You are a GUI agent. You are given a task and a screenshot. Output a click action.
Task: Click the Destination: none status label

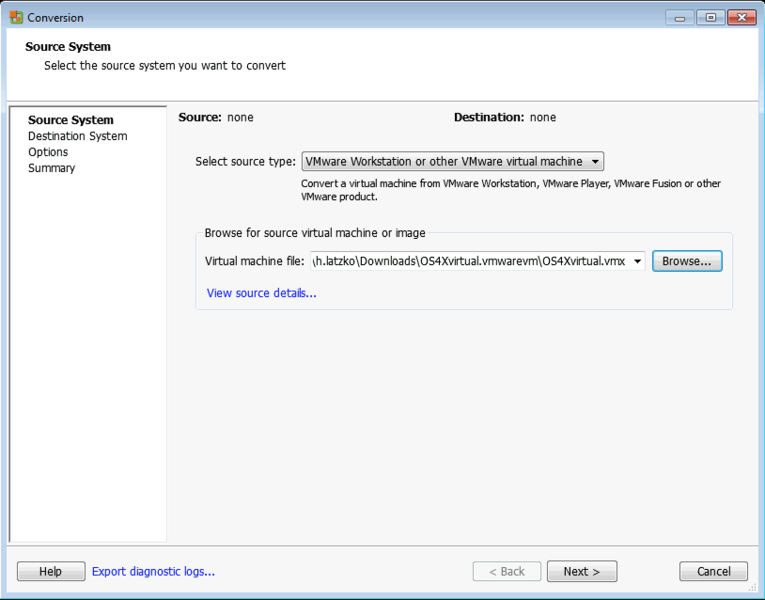pos(504,117)
